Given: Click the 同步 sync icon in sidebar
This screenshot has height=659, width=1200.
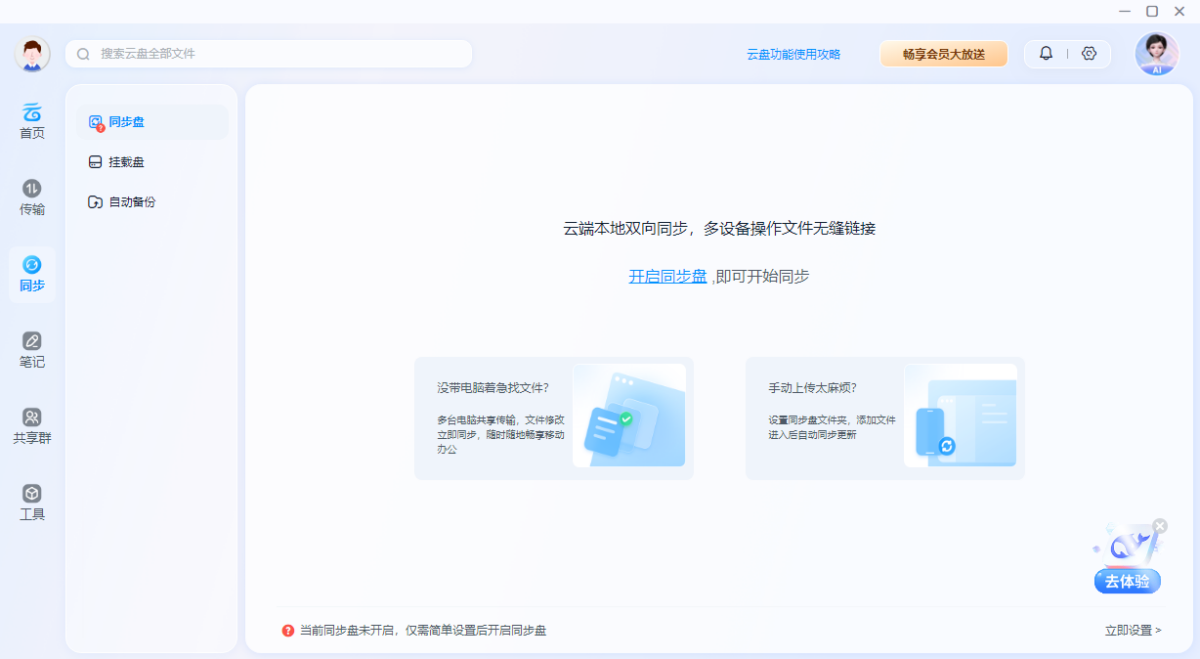Looking at the screenshot, I should (31, 274).
